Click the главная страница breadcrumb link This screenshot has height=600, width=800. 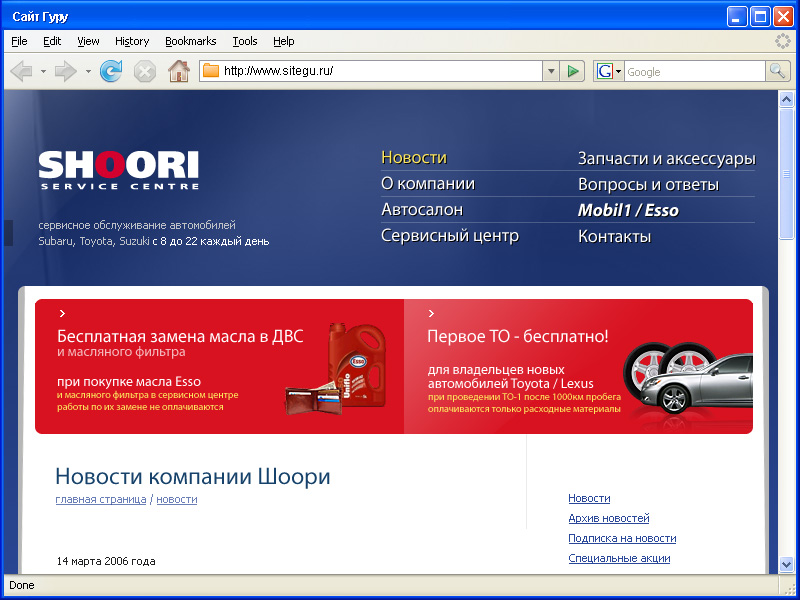click(x=101, y=499)
